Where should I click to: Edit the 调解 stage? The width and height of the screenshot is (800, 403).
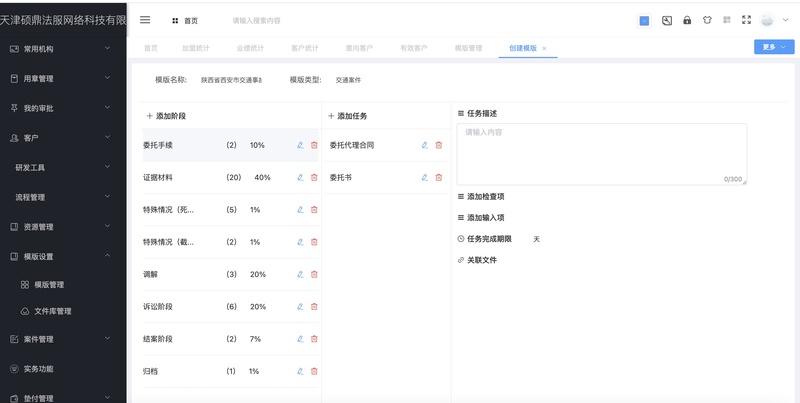300,274
